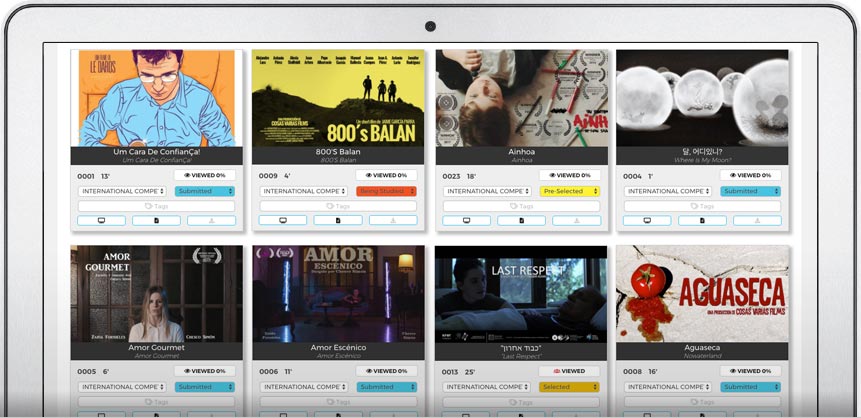
Task: Open the Being Studied status dropdown
Action: 386,191
